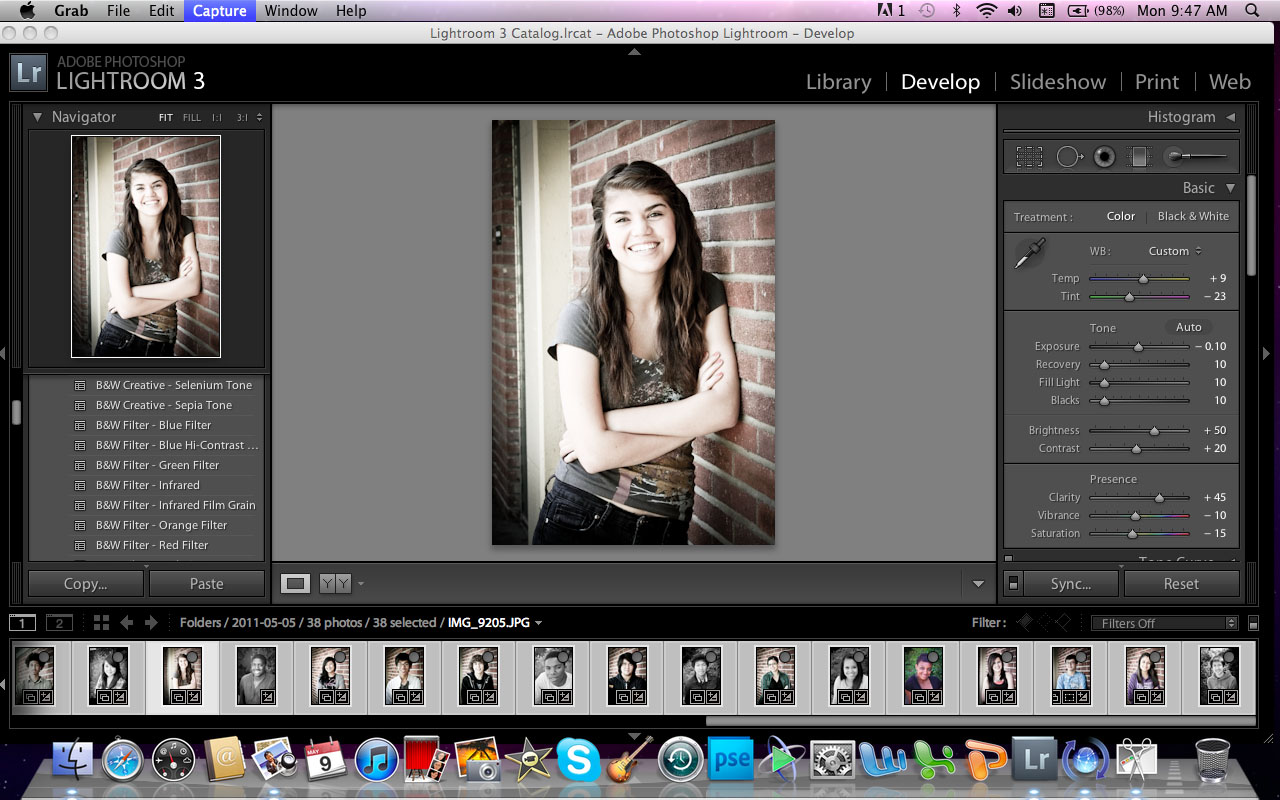Open Photoshop Elements pse in Dock
This screenshot has width=1280, height=800.
point(730,761)
